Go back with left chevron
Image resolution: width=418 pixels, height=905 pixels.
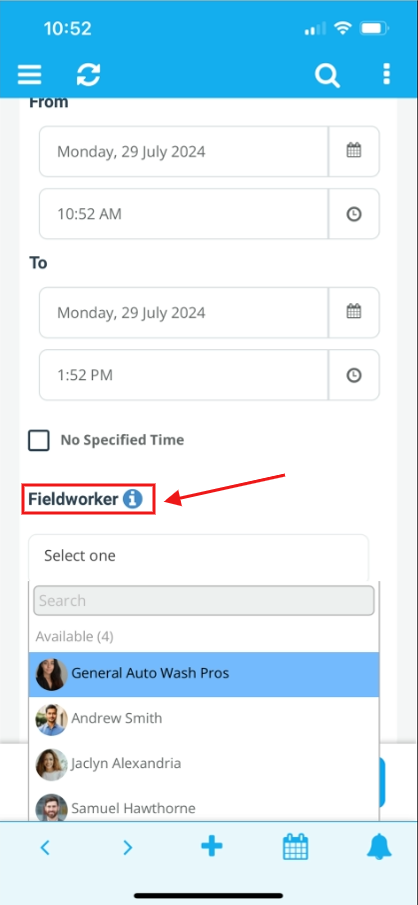pyautogui.click(x=45, y=847)
